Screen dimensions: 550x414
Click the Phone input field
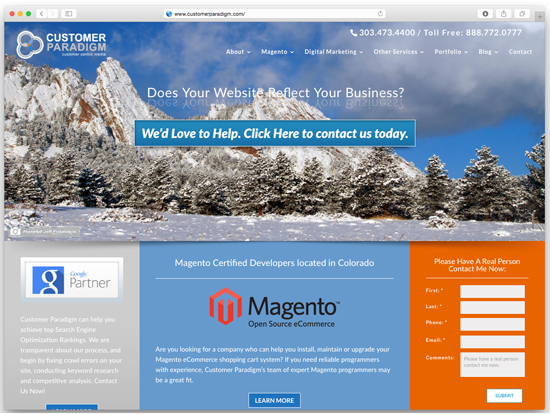coord(492,324)
